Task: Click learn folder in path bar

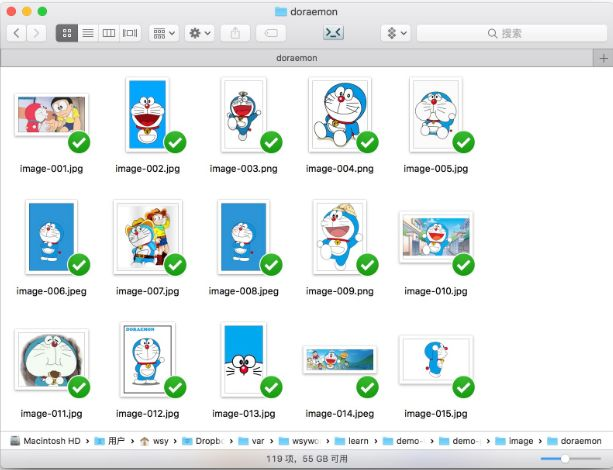Action: pyautogui.click(x=352, y=441)
